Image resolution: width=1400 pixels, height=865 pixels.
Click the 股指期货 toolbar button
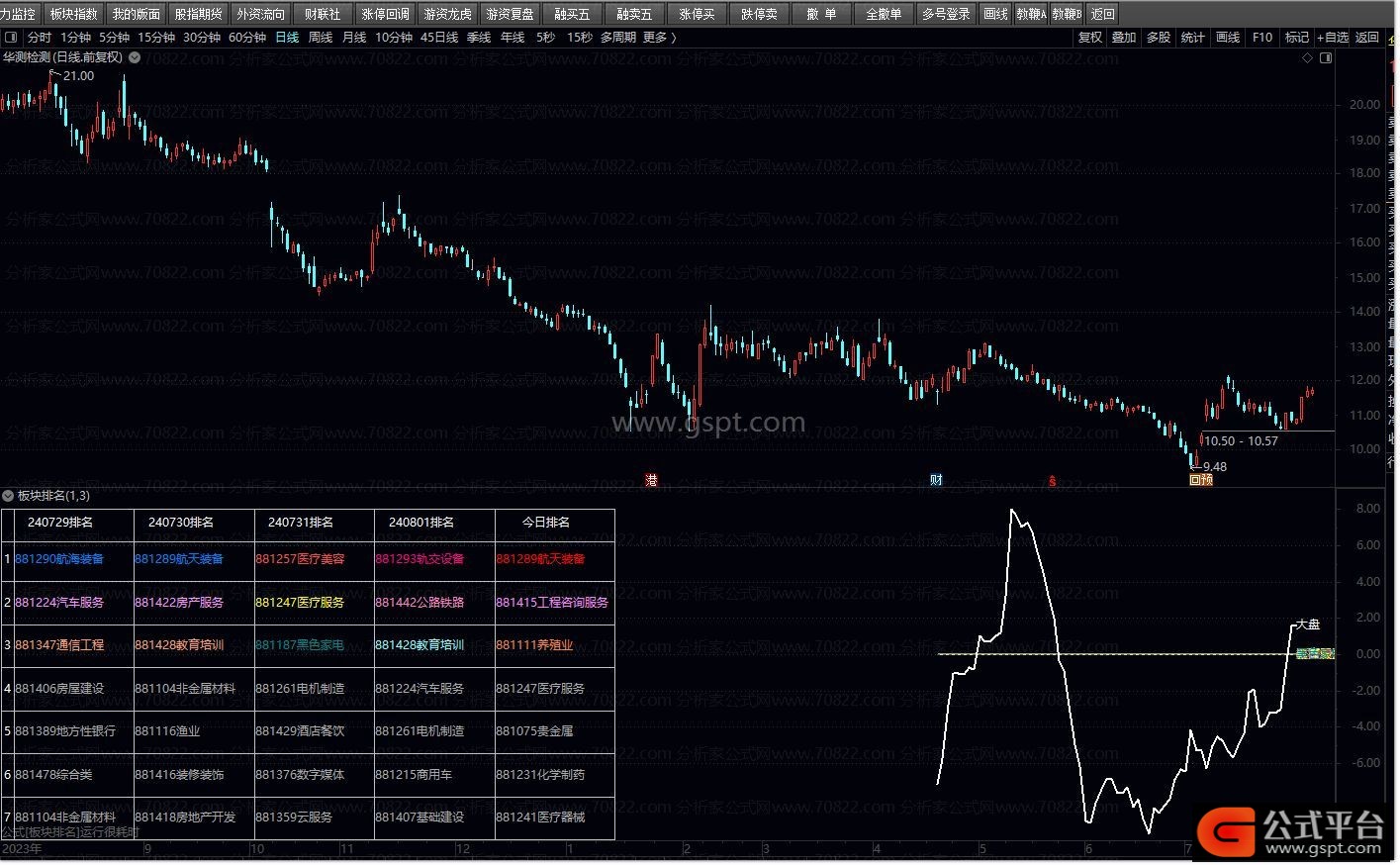click(x=199, y=14)
